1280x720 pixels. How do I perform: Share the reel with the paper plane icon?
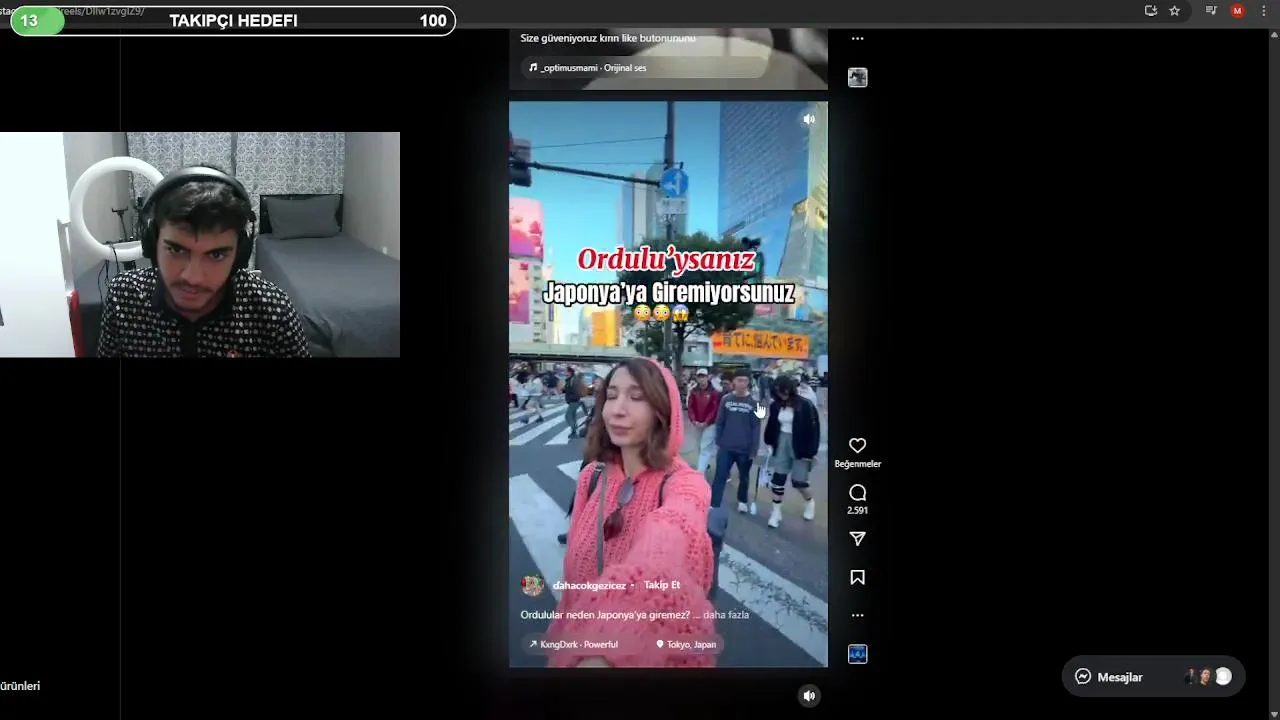[x=857, y=539]
